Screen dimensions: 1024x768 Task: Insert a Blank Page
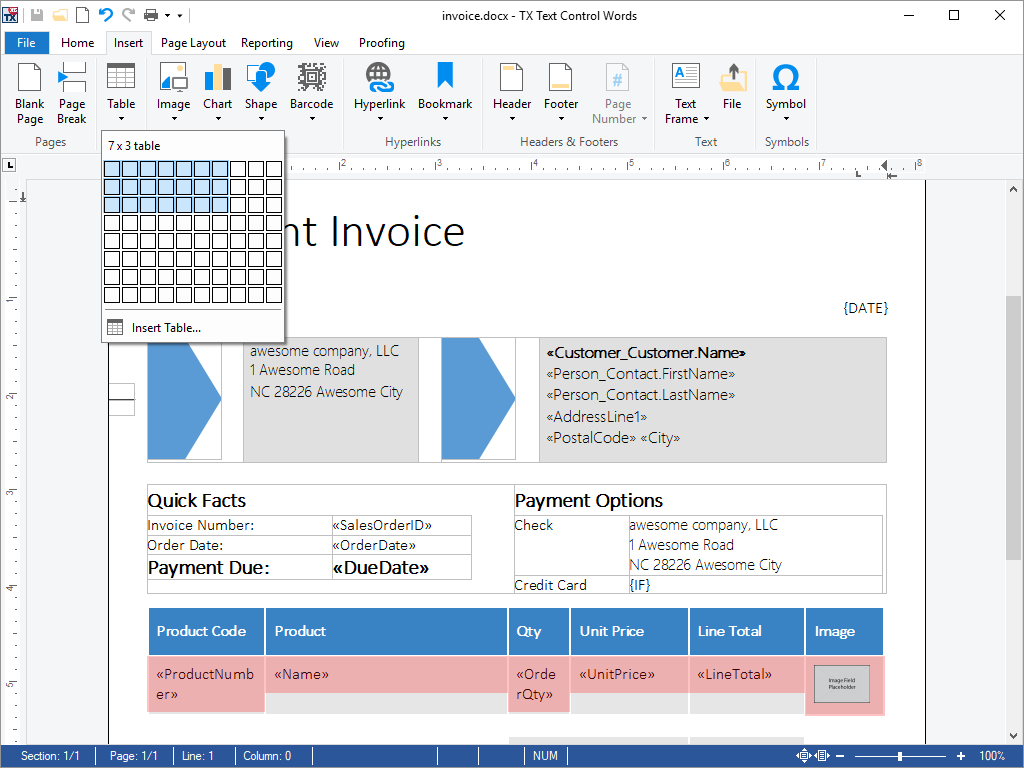[x=30, y=93]
